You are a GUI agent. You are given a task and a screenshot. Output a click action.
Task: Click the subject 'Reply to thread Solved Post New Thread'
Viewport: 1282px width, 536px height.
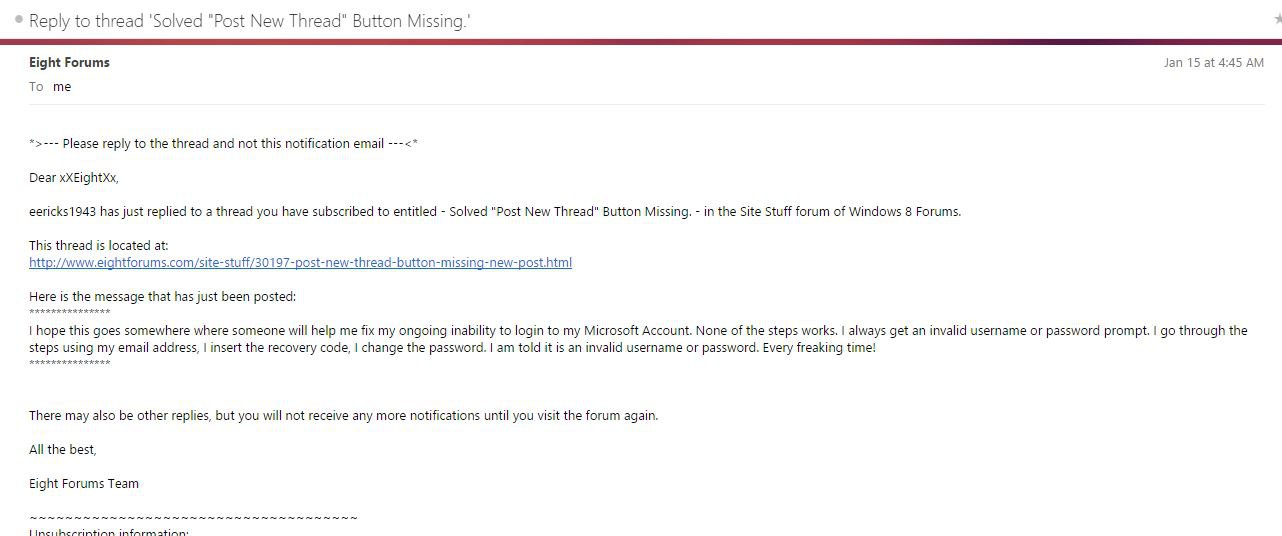click(250, 21)
